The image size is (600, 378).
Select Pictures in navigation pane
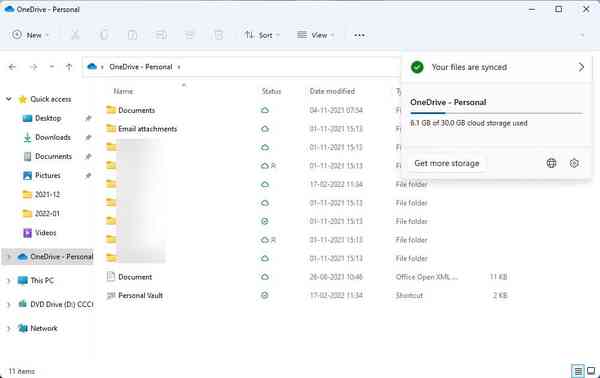[x=48, y=176]
